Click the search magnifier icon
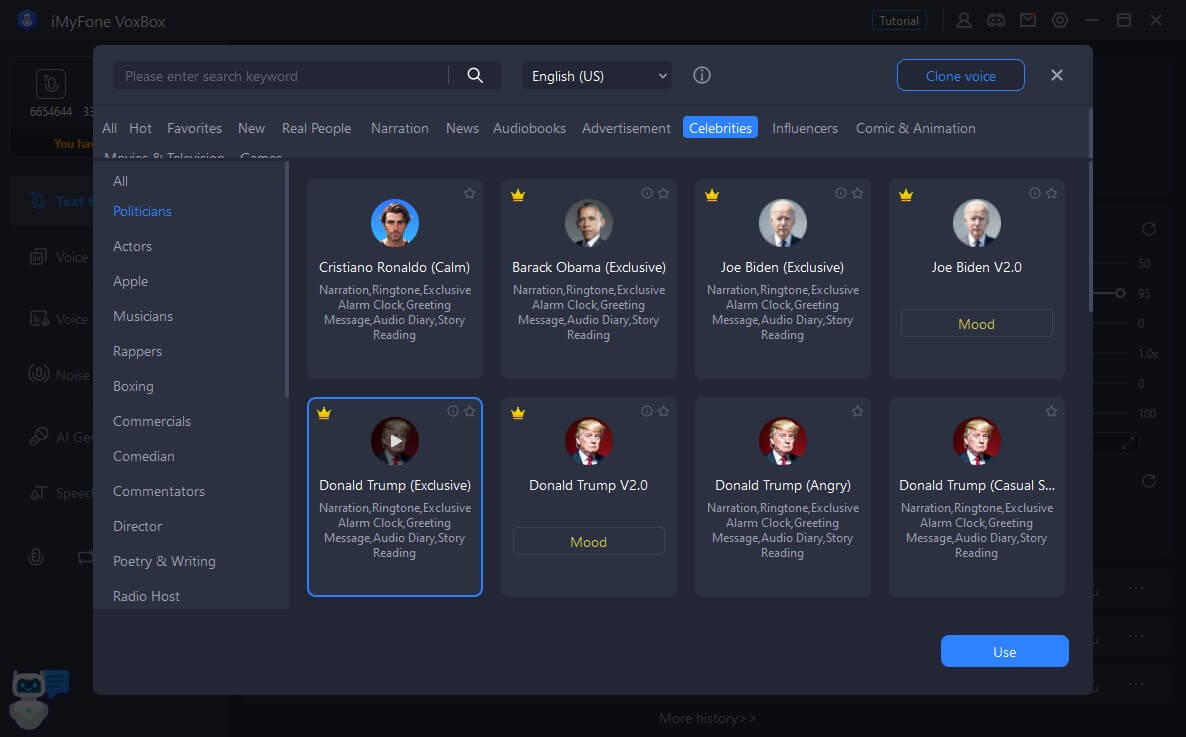 [475, 75]
